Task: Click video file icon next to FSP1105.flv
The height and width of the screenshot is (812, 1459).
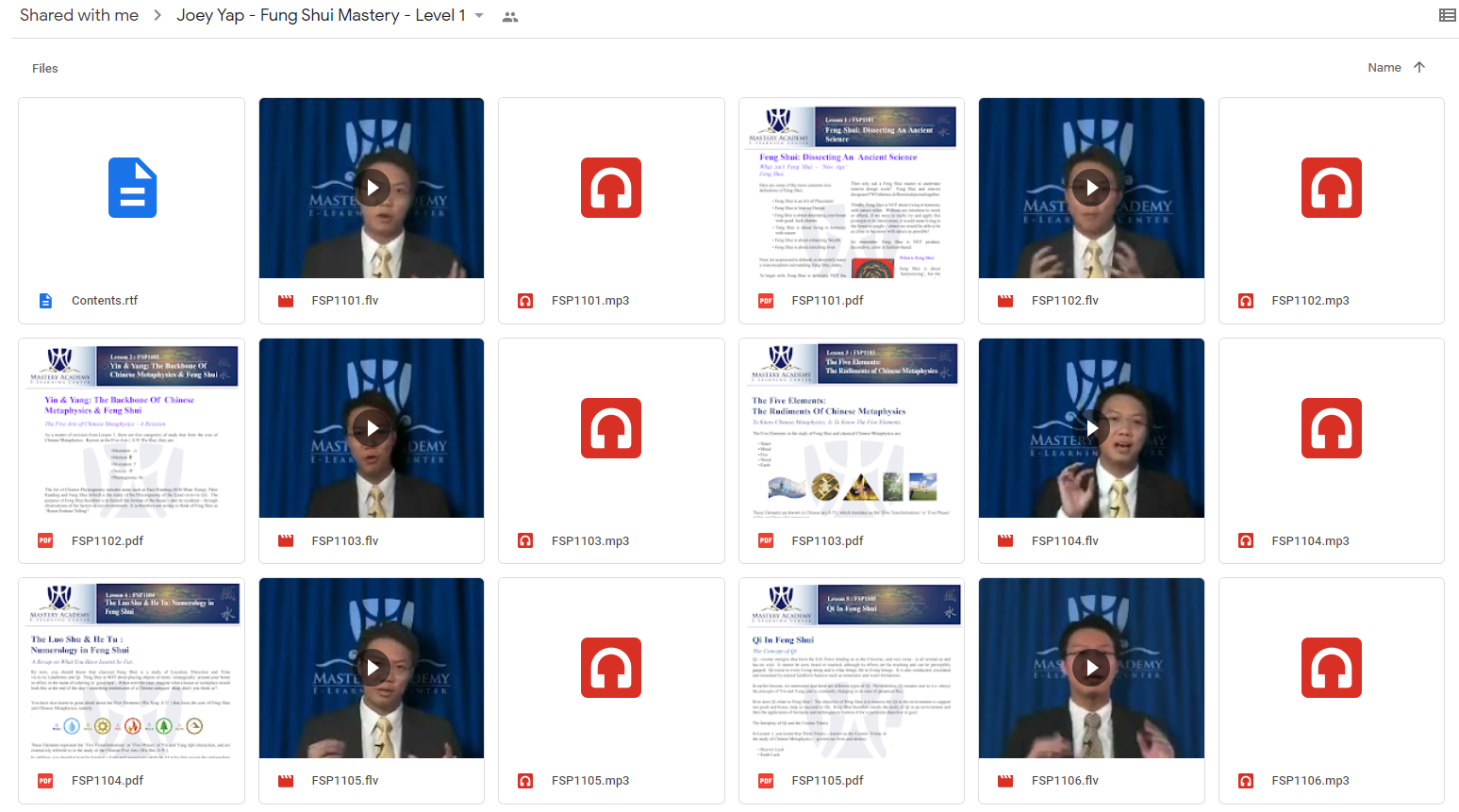Action: point(286,781)
